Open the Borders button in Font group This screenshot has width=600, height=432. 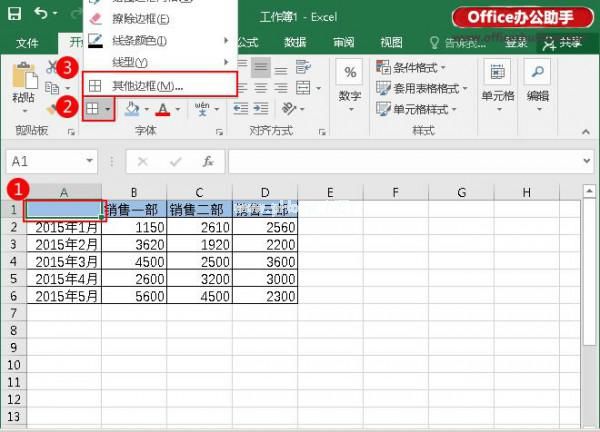99,108
